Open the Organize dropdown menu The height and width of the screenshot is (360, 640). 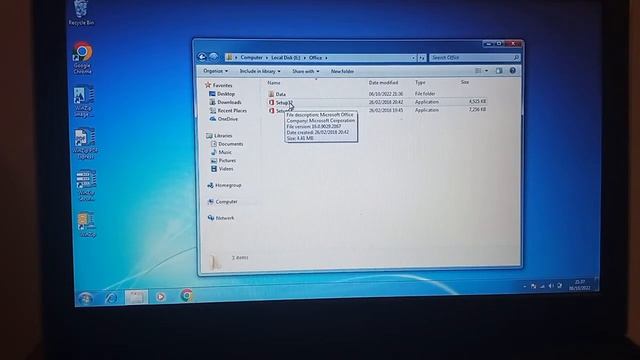coord(216,71)
